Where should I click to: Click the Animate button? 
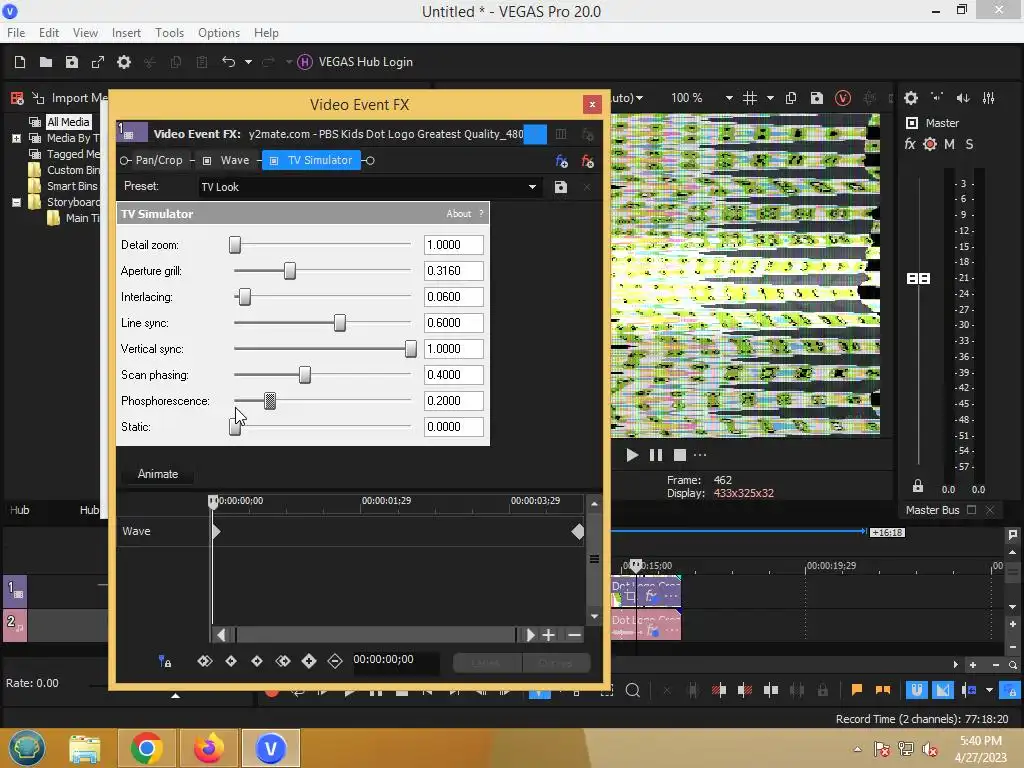click(157, 474)
